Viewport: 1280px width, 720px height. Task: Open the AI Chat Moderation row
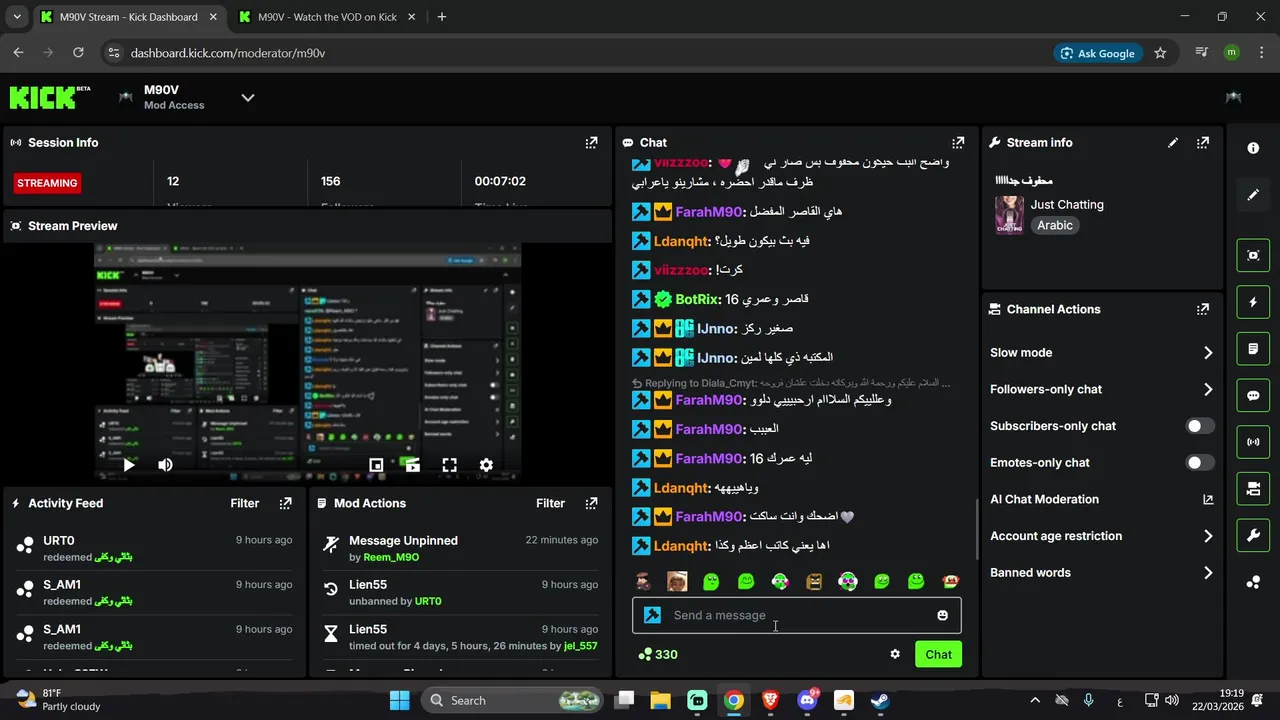[x=1101, y=499]
